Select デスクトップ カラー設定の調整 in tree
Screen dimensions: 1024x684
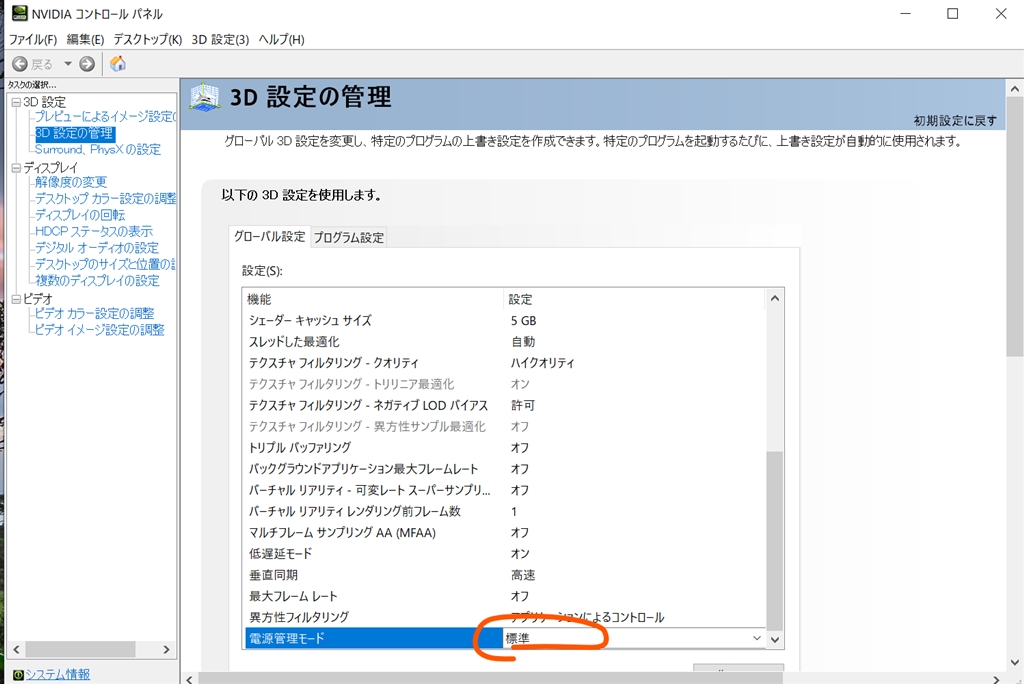click(x=105, y=199)
